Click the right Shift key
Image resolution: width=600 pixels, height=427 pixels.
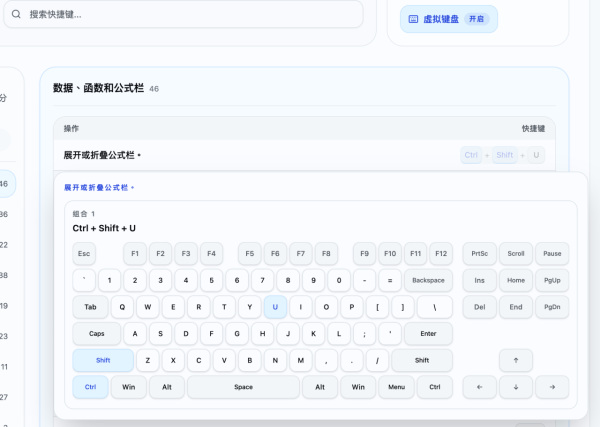[422, 360]
